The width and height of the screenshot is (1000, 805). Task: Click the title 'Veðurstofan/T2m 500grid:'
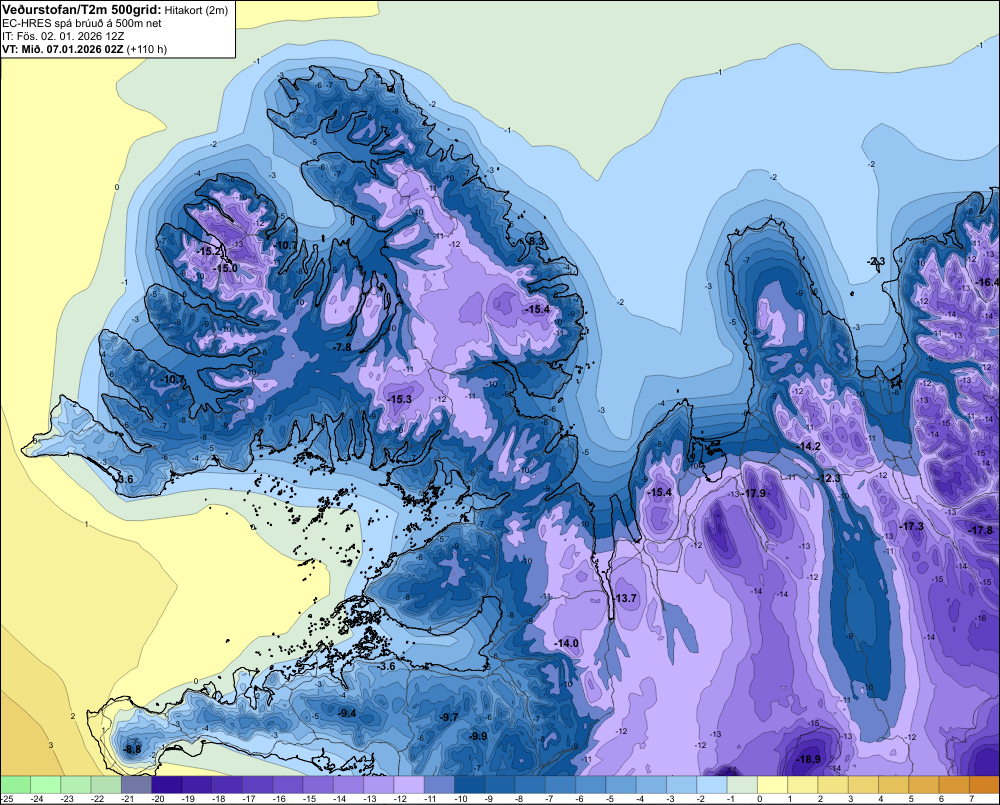point(82,10)
